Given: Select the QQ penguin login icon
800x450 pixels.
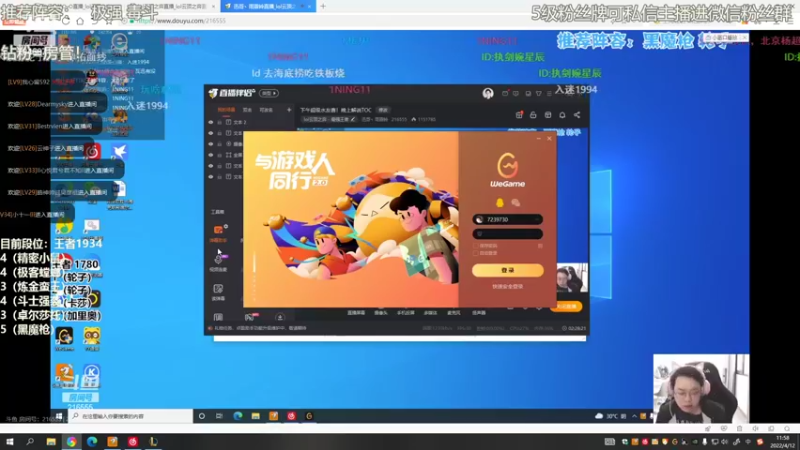Looking at the screenshot, I should pyautogui.click(x=499, y=203).
